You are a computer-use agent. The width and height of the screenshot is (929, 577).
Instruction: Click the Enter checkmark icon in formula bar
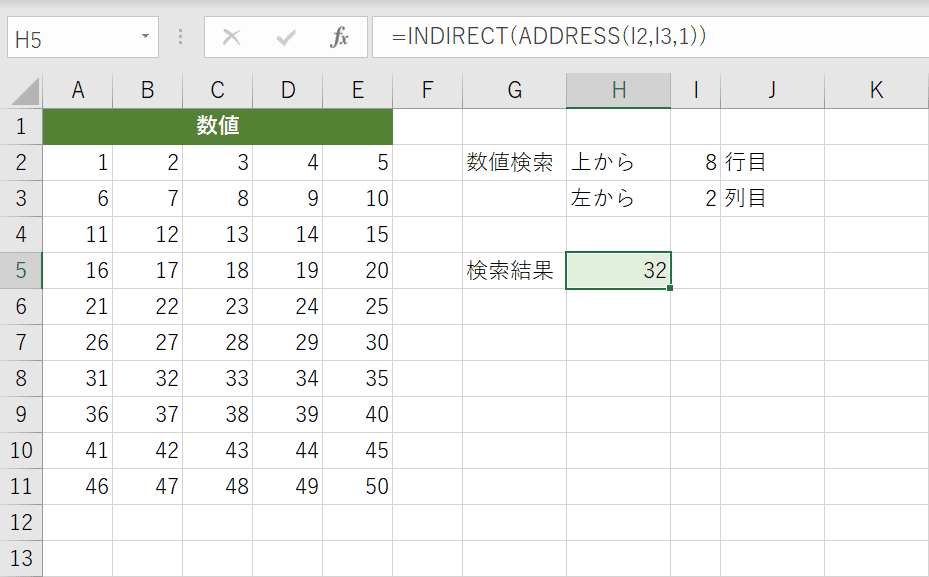pos(286,38)
